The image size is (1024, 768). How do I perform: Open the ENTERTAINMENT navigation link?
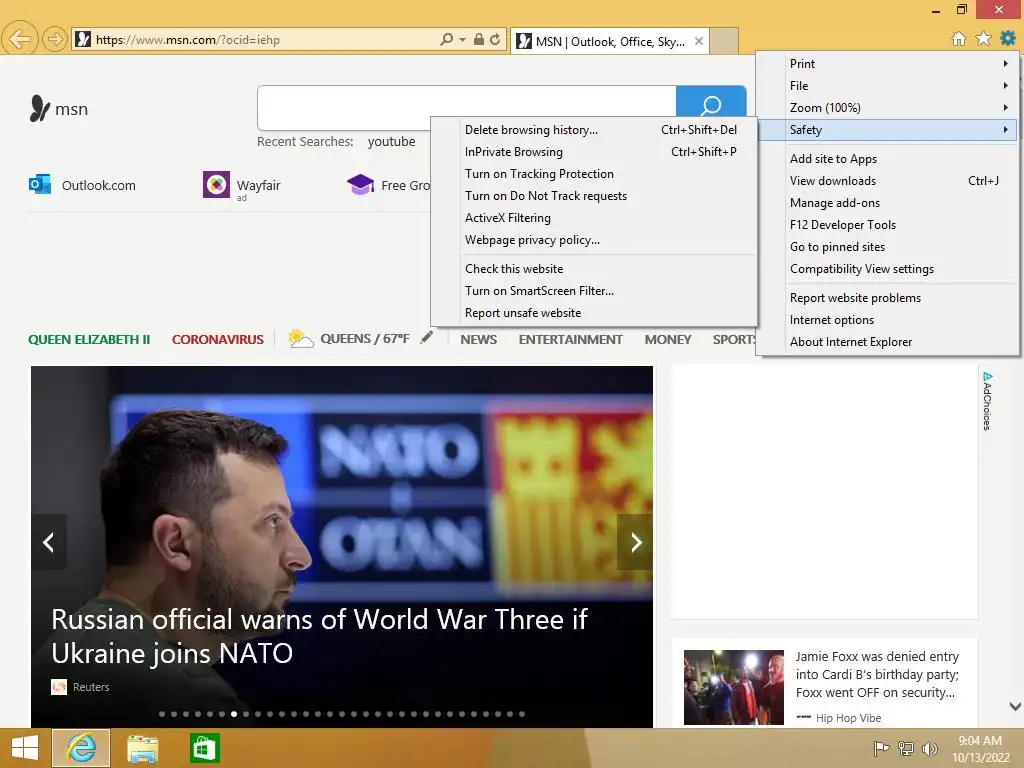pos(570,340)
